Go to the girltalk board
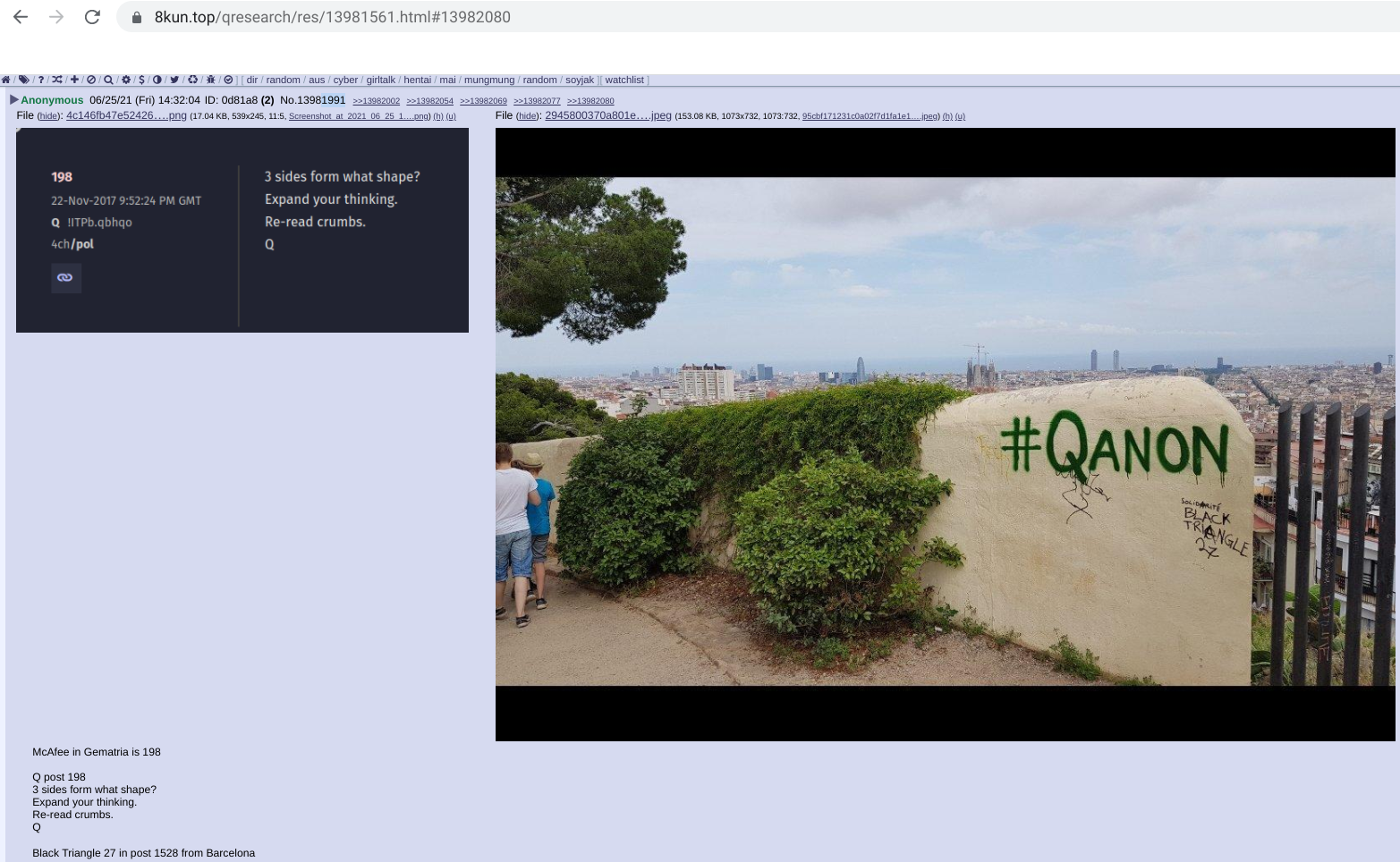The width and height of the screenshot is (1400, 862). click(x=381, y=80)
